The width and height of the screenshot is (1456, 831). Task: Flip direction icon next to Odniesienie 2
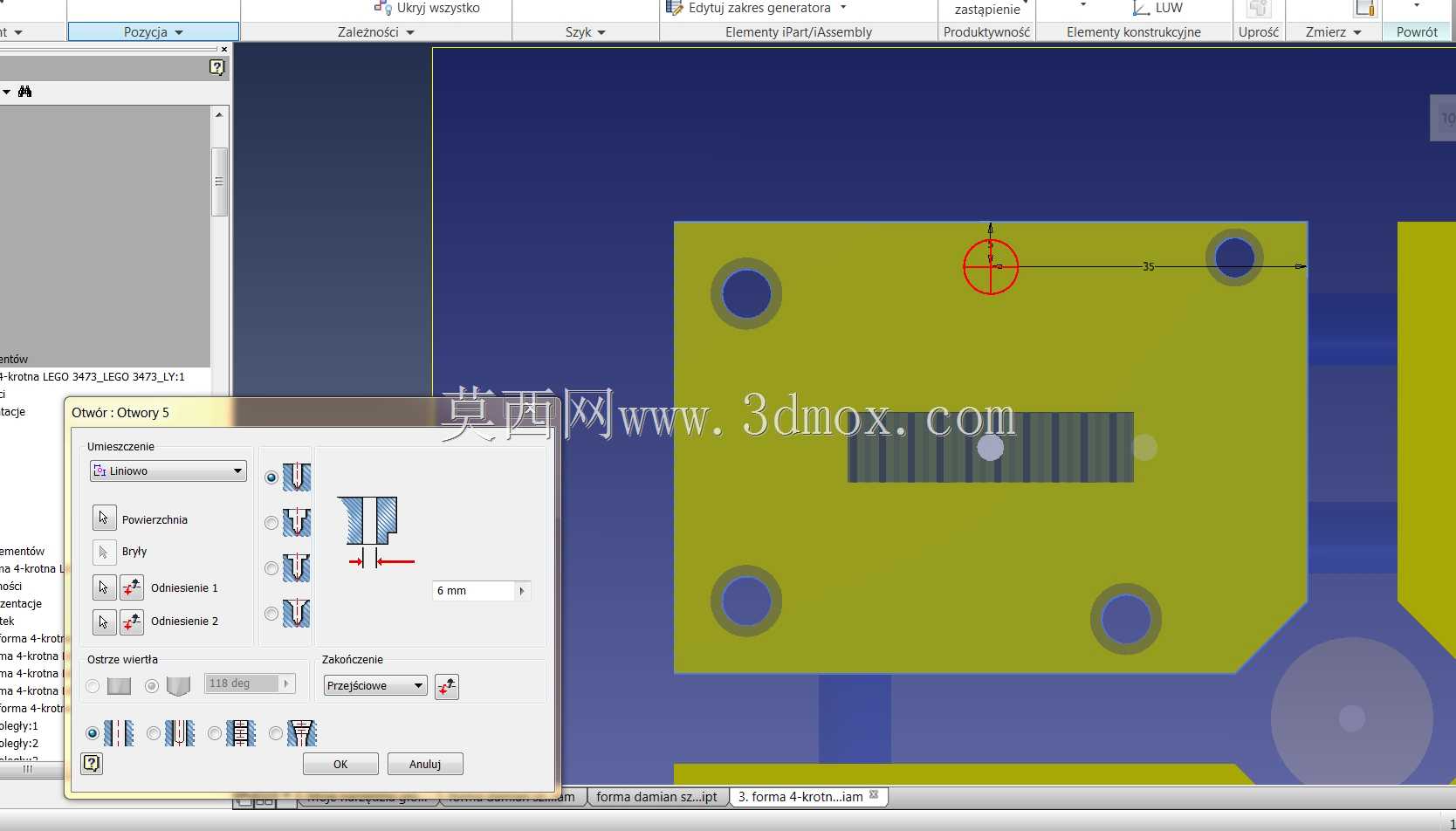(x=132, y=622)
